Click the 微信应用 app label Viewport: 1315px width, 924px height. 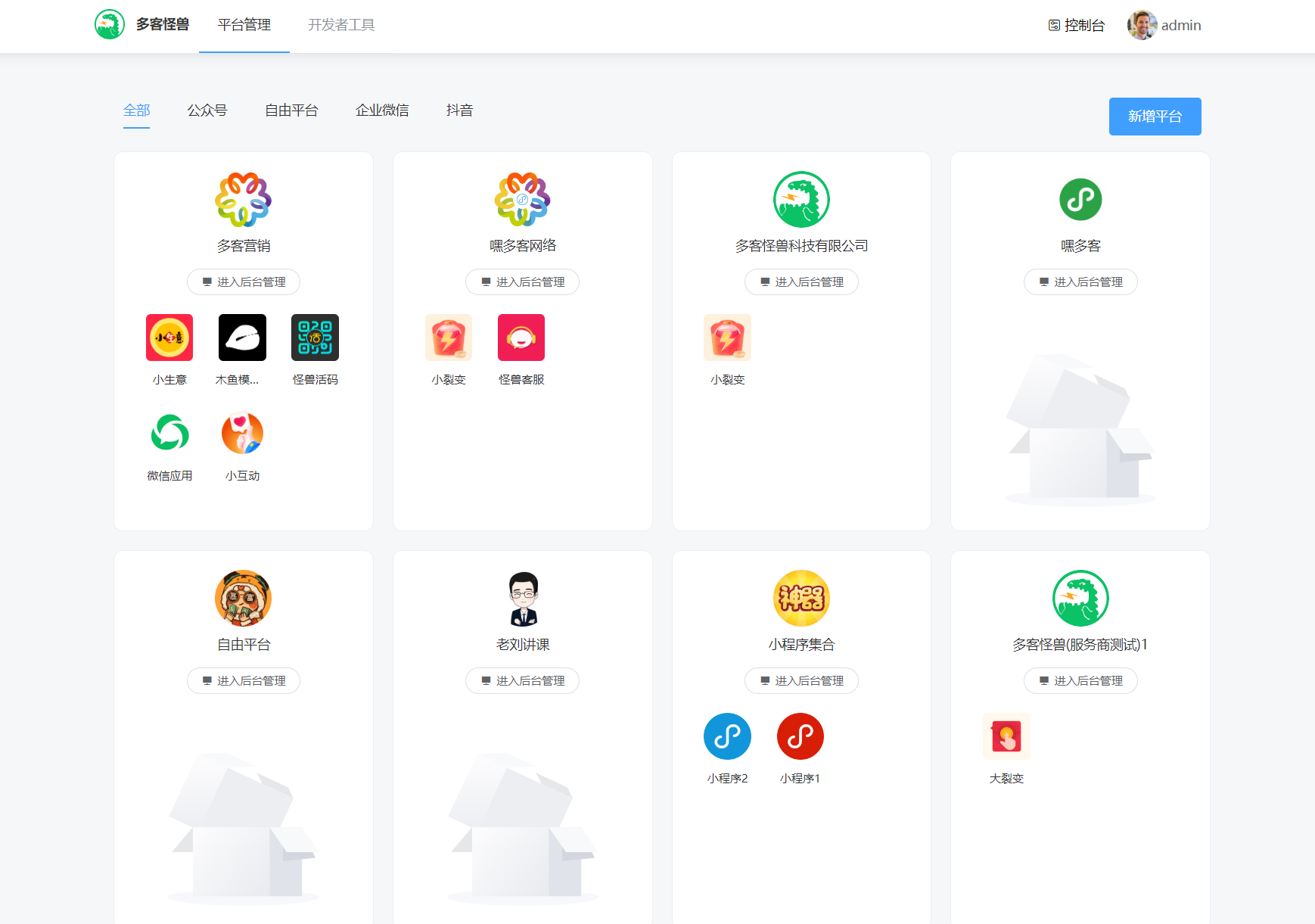click(x=169, y=476)
